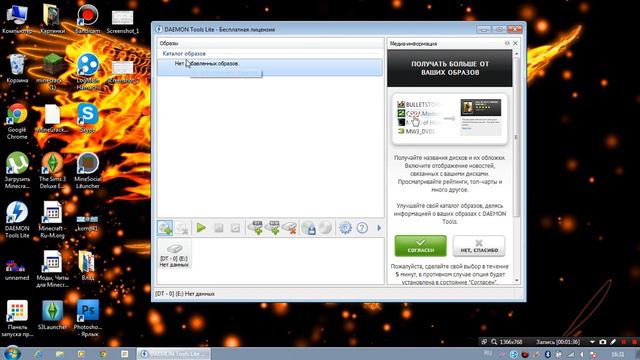This screenshot has height=360, width=640.
Task: Select the [DT - 0] (E:) virtual drive
Action: 174,254
